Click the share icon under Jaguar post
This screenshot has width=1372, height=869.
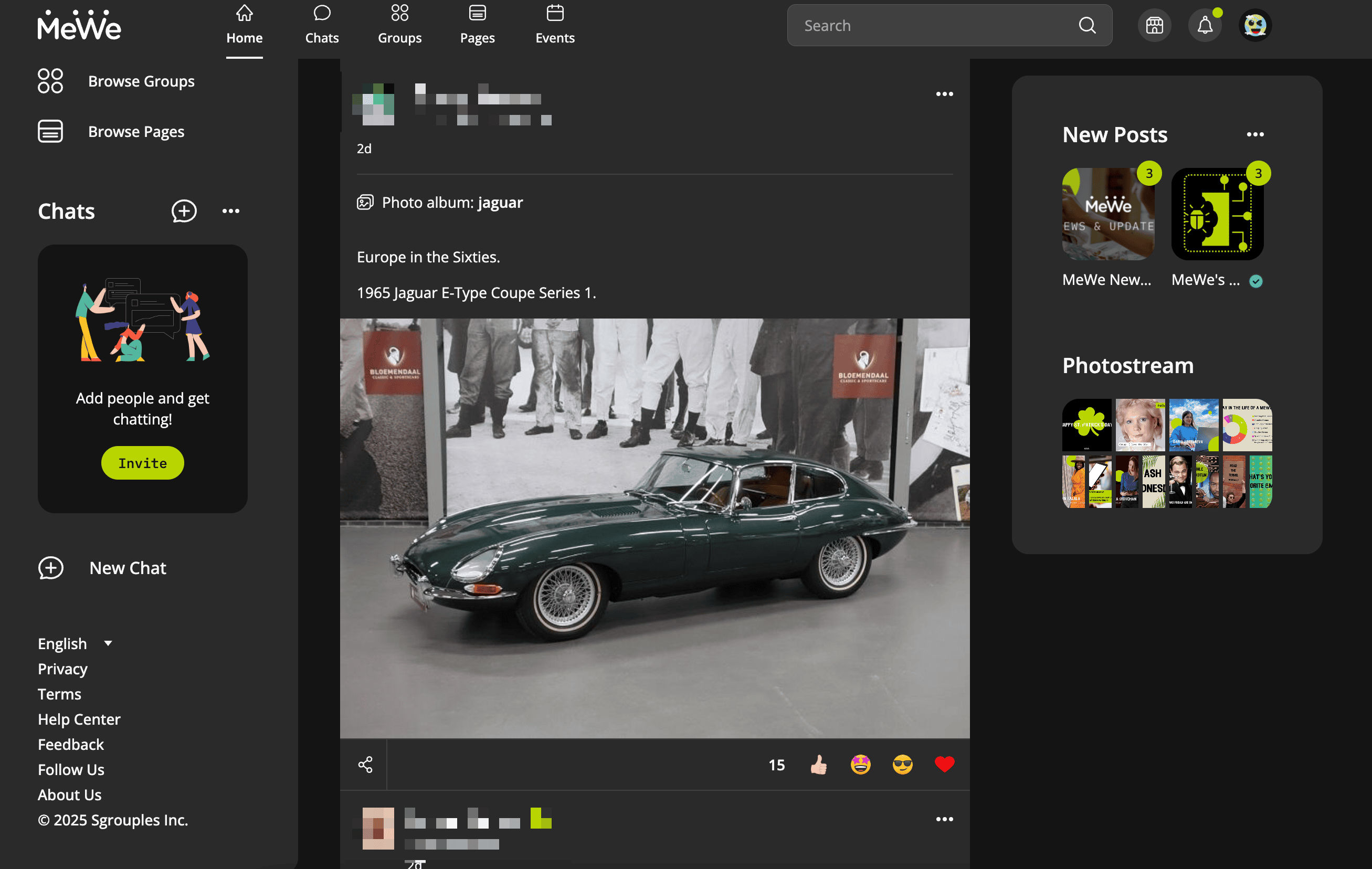365,764
